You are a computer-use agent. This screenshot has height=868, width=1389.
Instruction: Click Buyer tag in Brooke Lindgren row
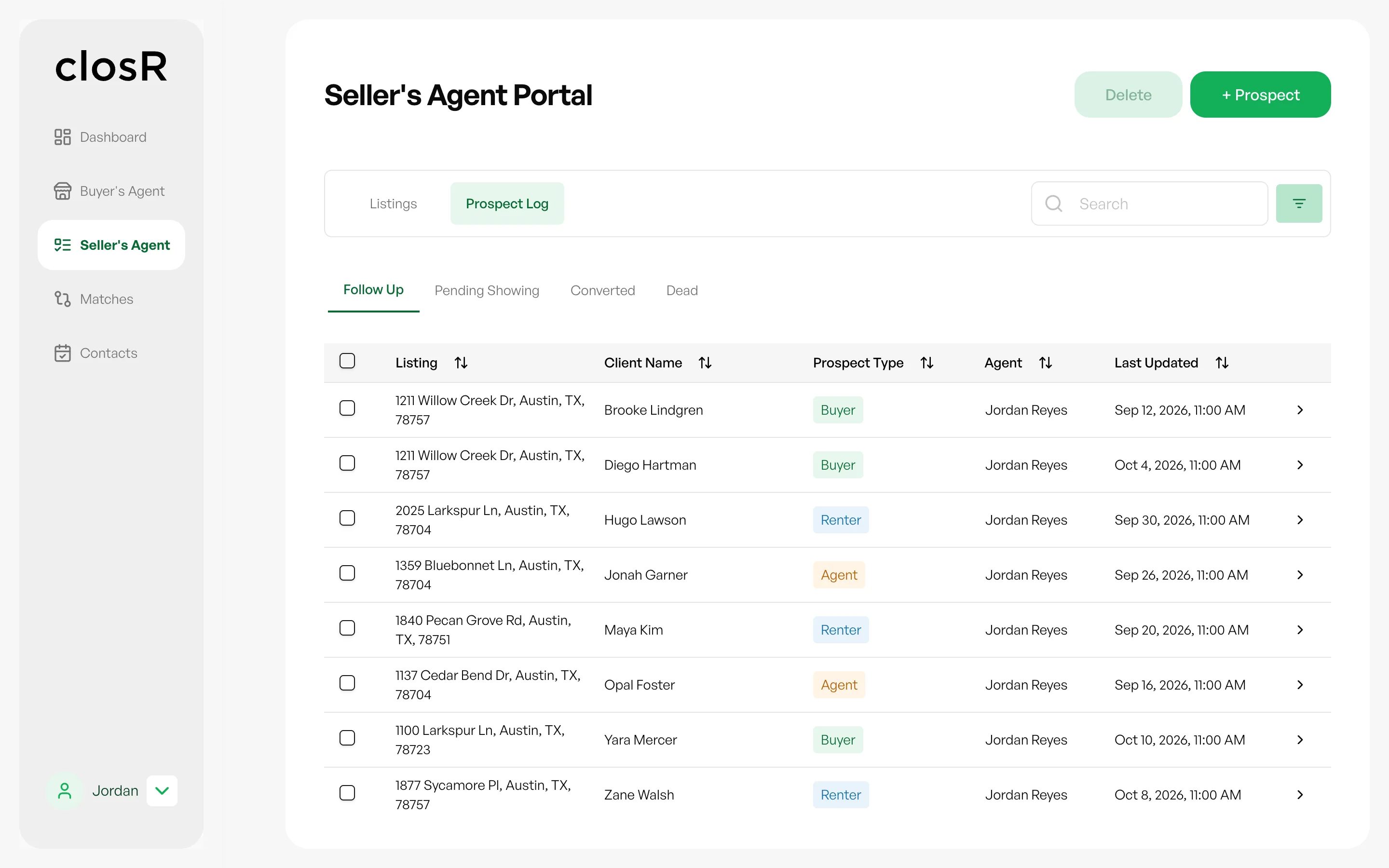(x=838, y=410)
